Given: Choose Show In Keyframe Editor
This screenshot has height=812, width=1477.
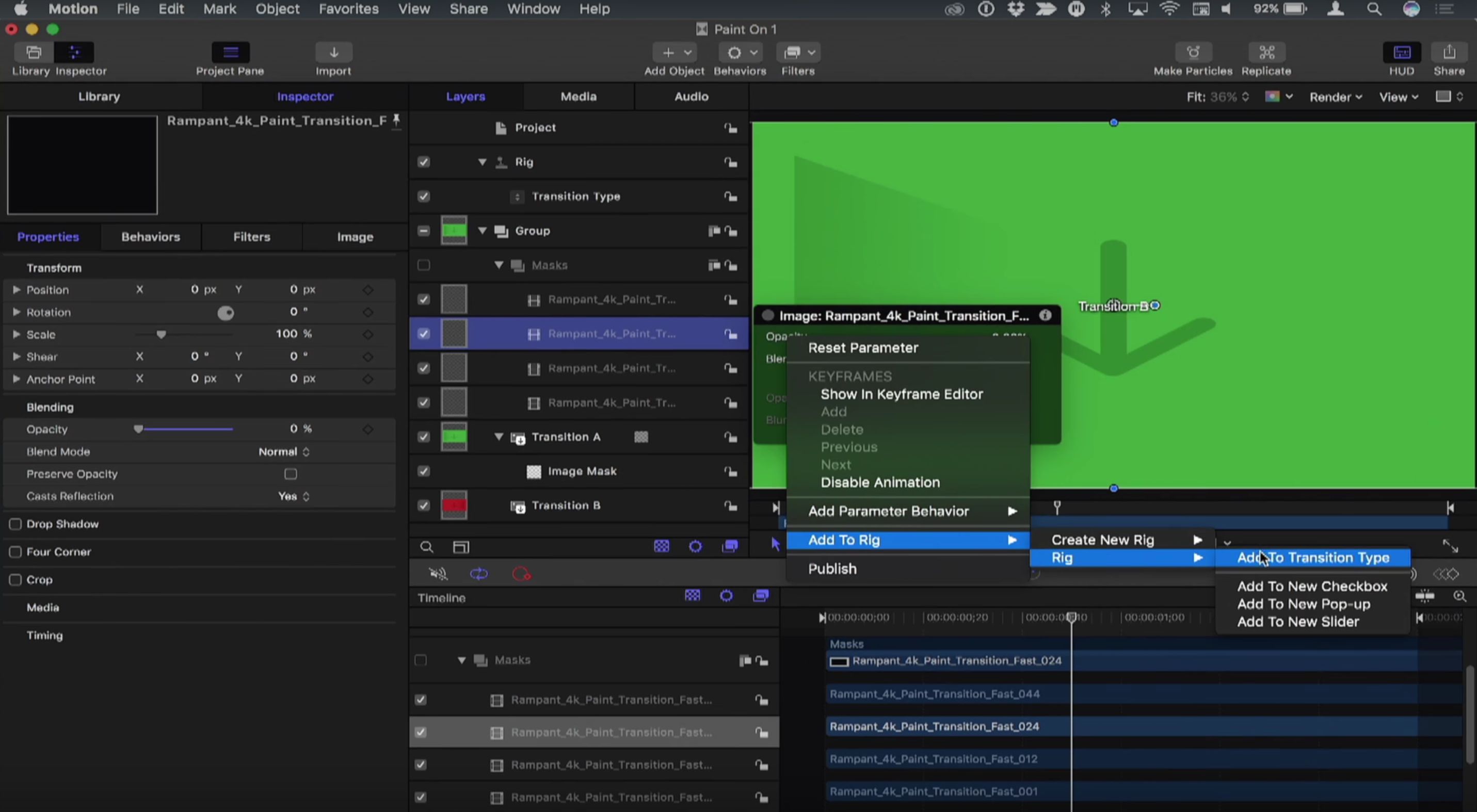Looking at the screenshot, I should coord(902,394).
